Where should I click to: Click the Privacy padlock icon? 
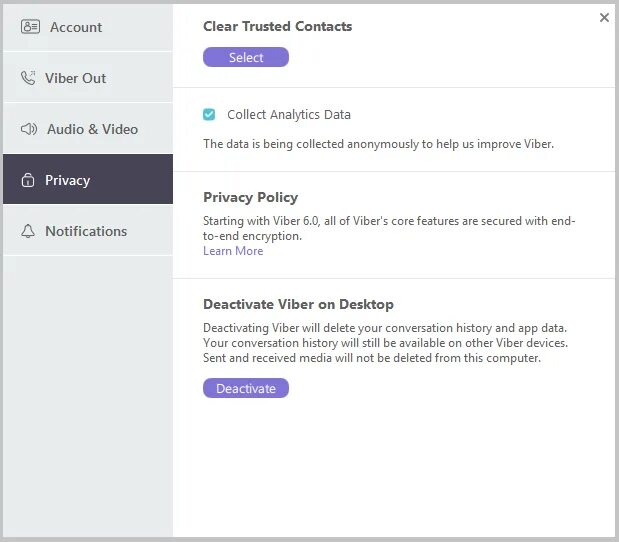pos(28,180)
